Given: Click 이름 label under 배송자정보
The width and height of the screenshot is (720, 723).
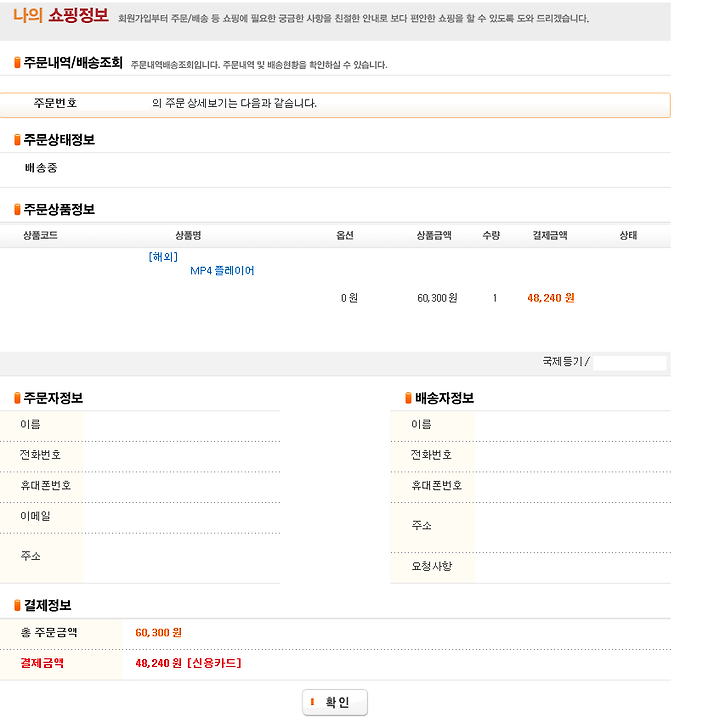Looking at the screenshot, I should point(422,424).
